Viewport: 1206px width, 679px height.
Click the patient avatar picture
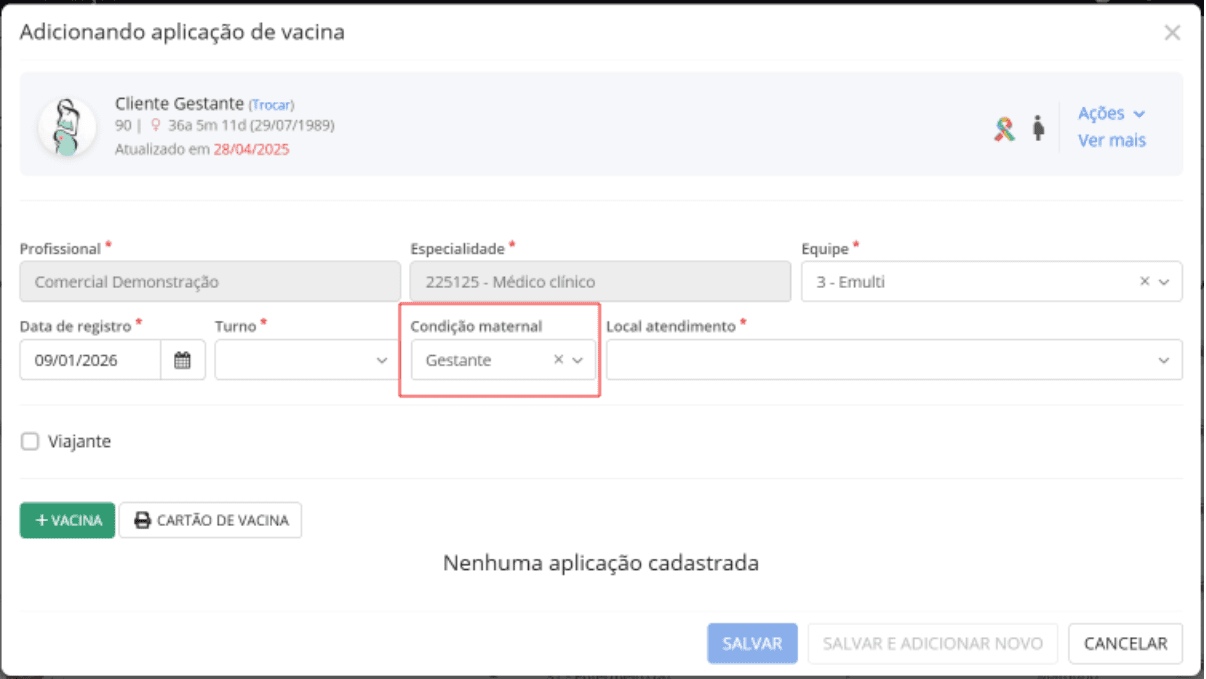67,126
